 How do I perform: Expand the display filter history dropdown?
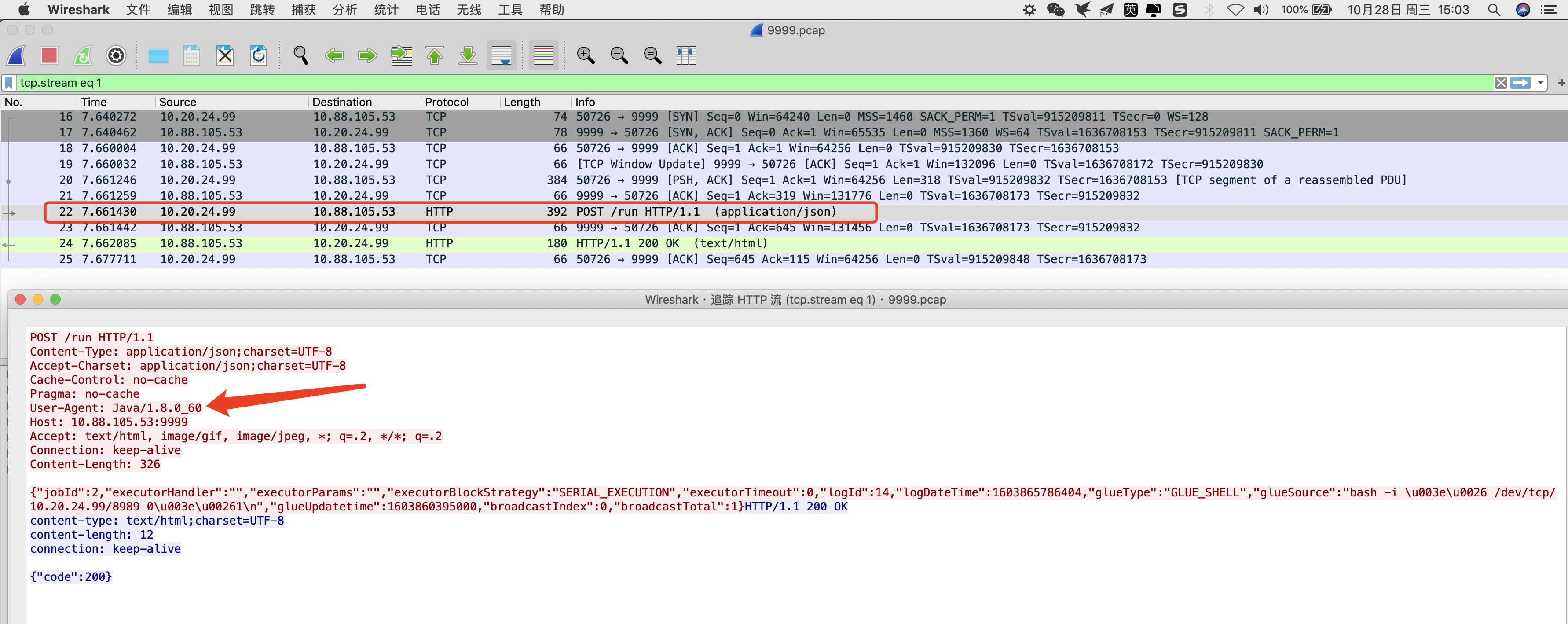(x=1540, y=83)
